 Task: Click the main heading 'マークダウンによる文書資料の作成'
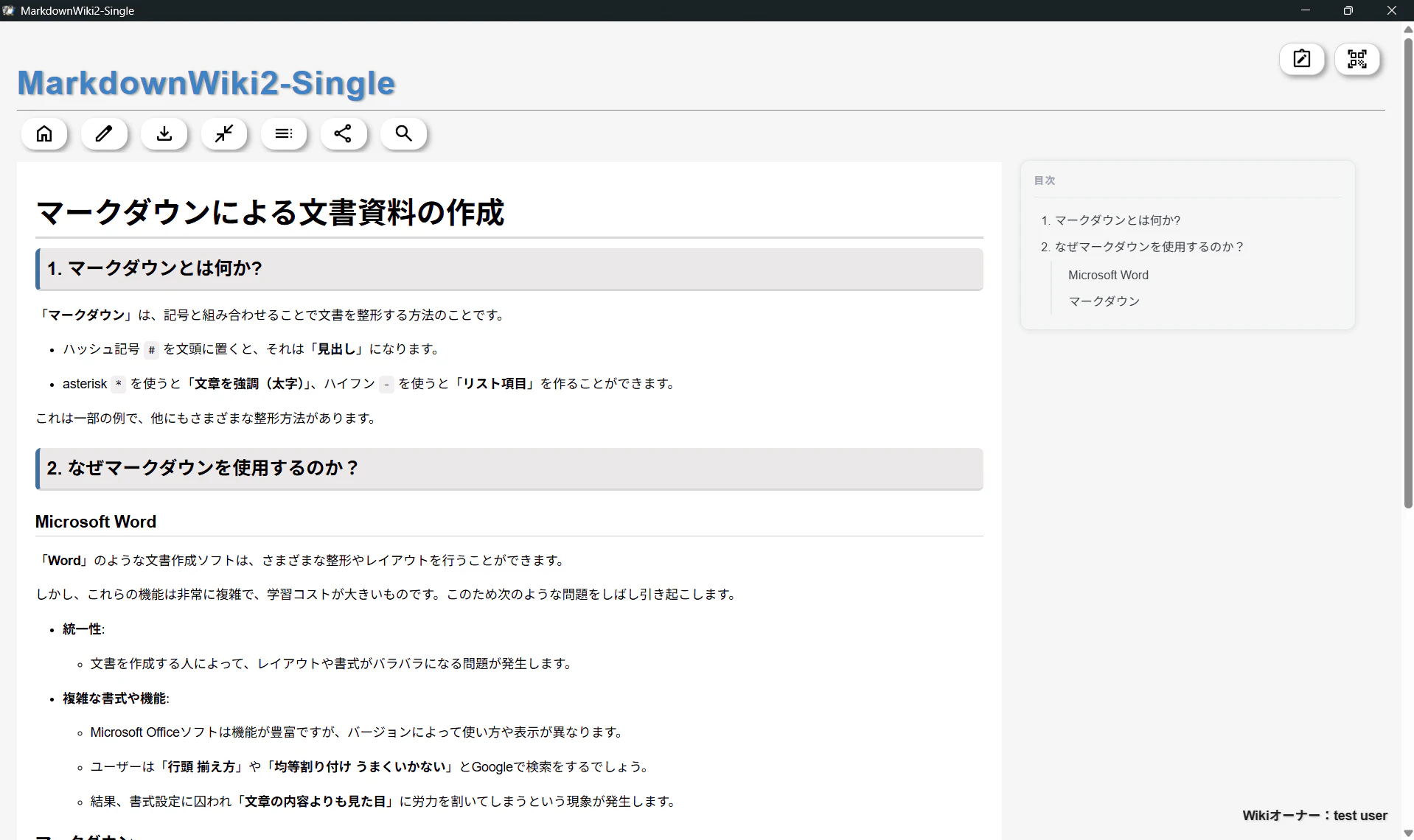pos(270,212)
